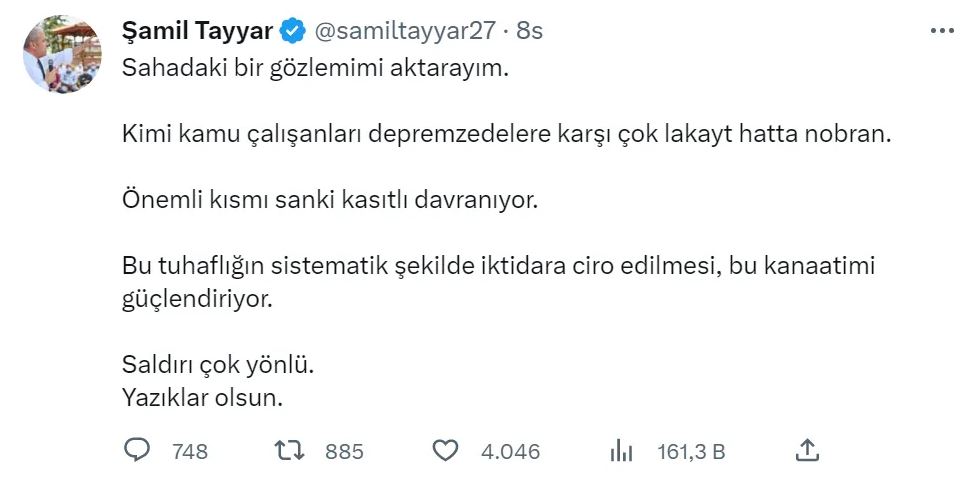Open the @samiltayyar27 handle link
This screenshot has width=974, height=481.
click(405, 31)
